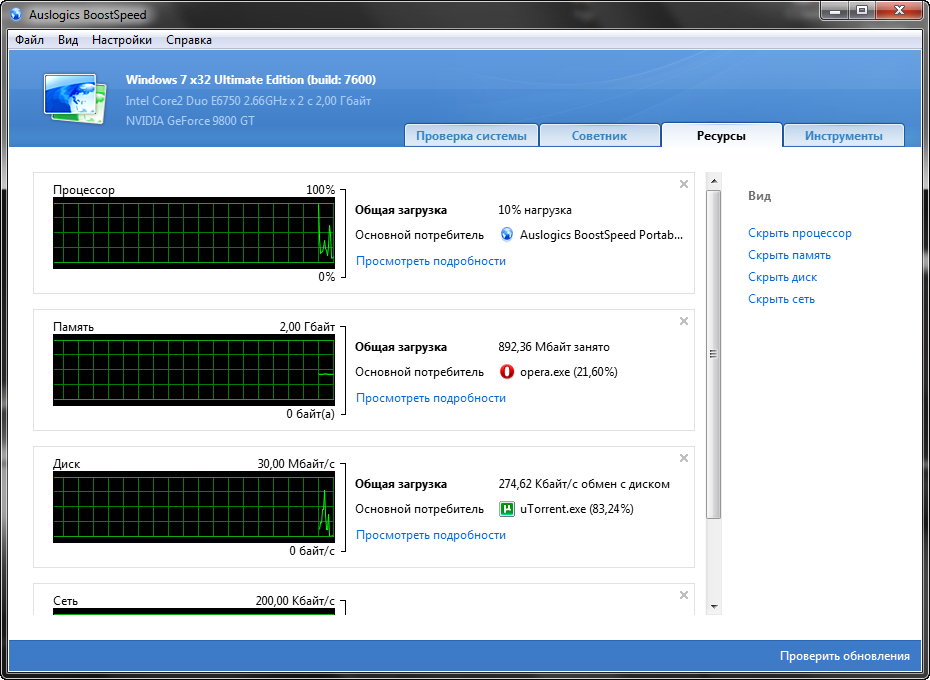Open Просмотреть подробности for Процессор
The image size is (930, 680).
[431, 261]
